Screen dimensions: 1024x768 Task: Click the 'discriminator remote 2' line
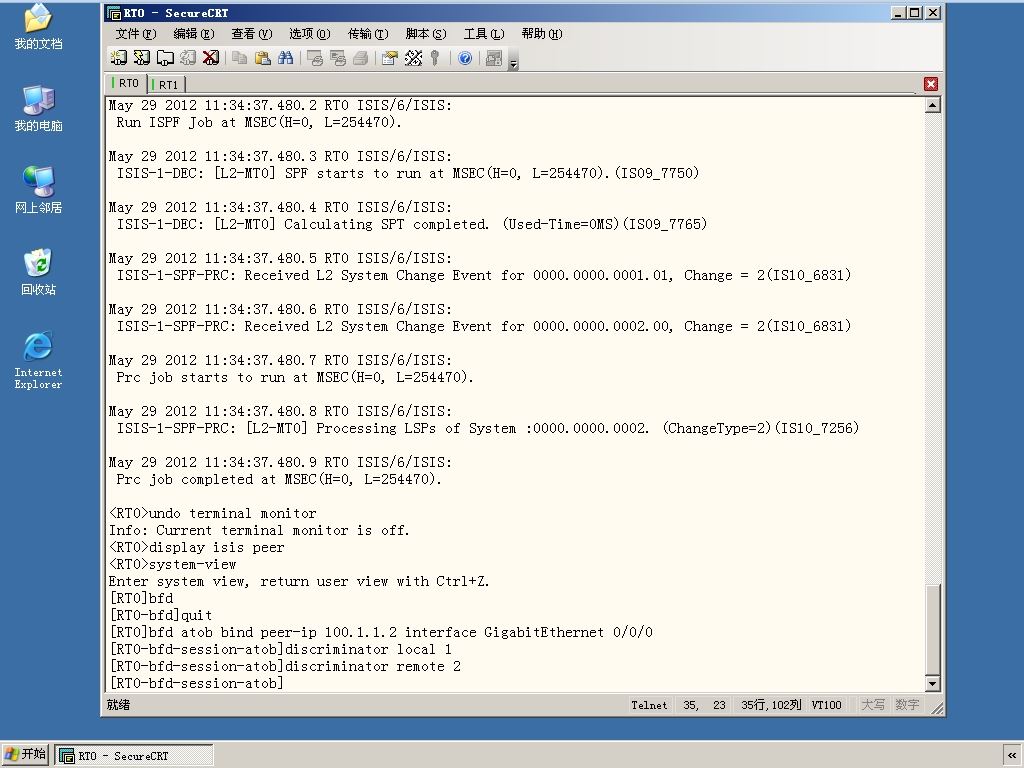(285, 666)
